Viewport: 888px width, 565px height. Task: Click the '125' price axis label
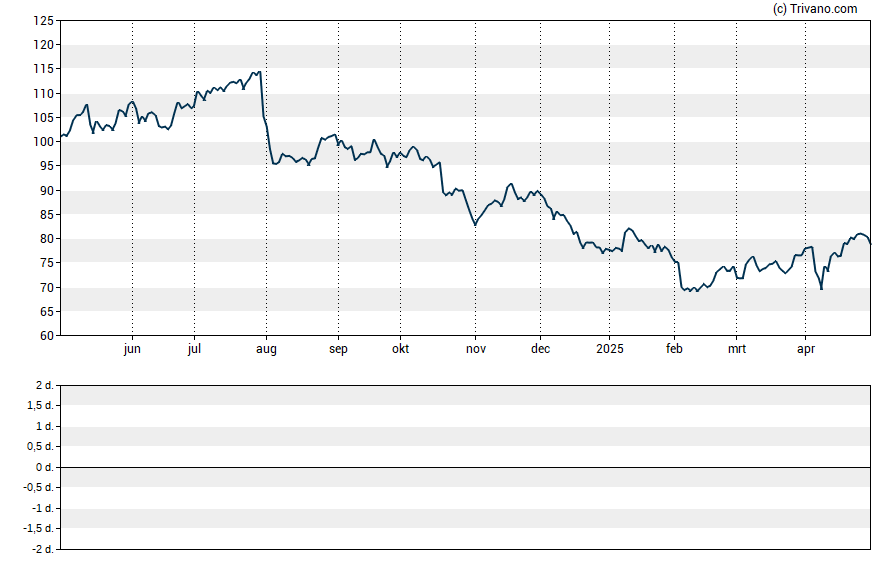tap(44, 21)
